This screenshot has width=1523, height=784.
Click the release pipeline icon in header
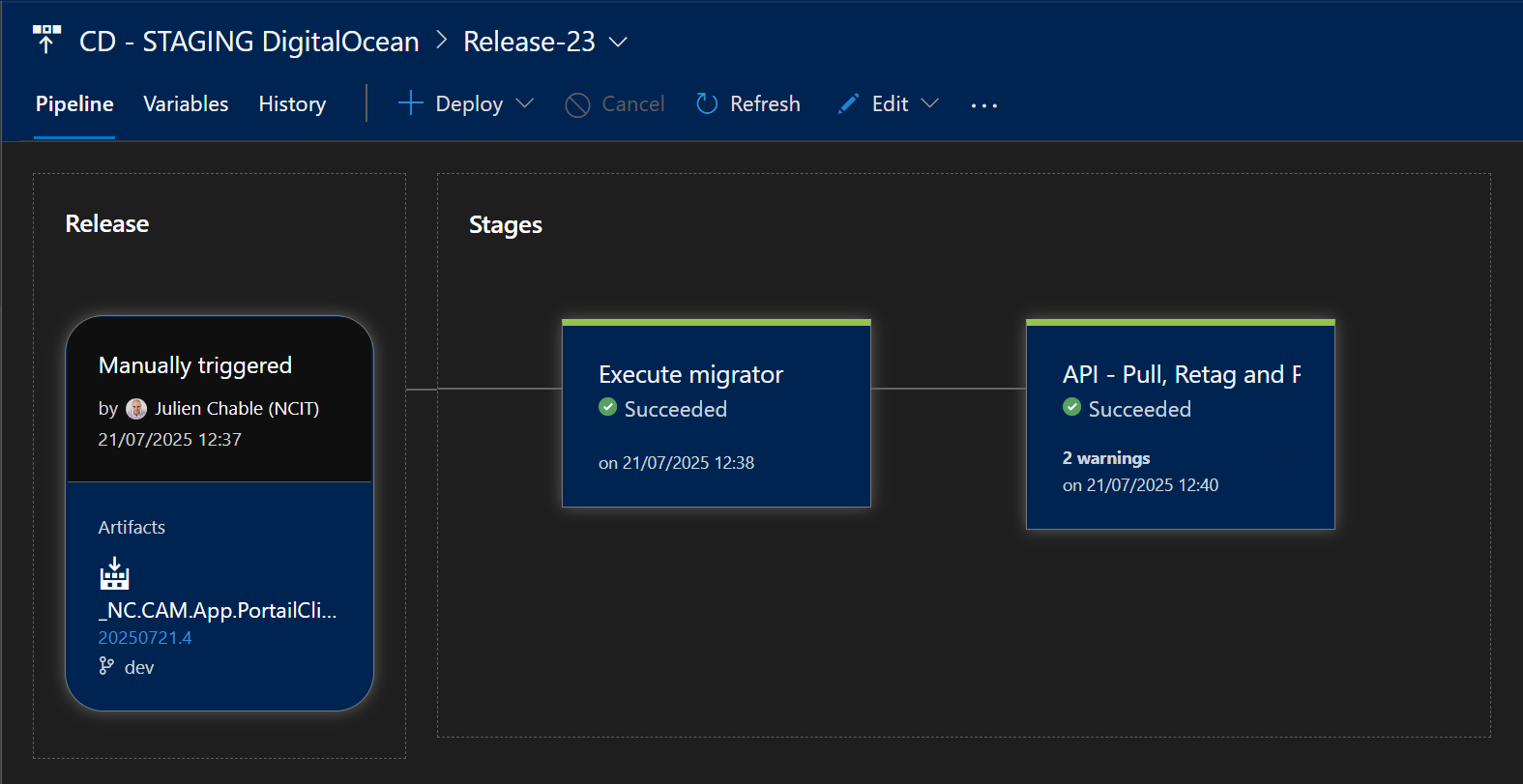tap(46, 40)
